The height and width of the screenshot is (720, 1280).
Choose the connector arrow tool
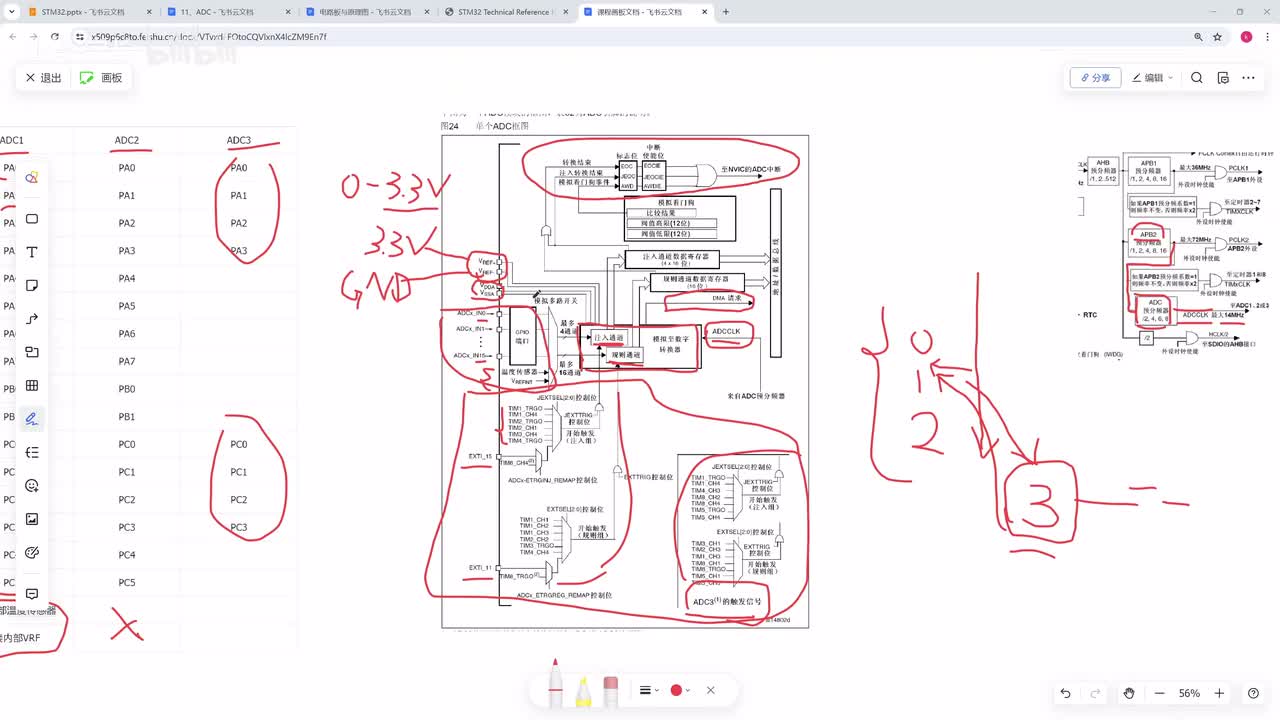point(32,319)
